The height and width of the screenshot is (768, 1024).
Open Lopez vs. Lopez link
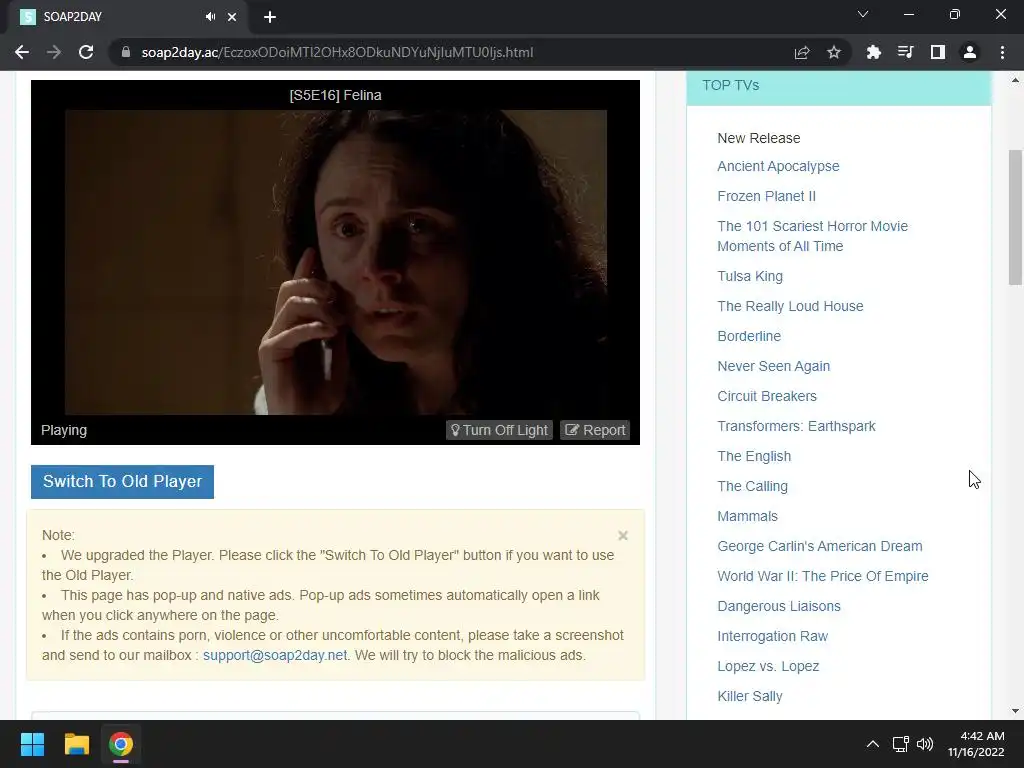(x=768, y=666)
